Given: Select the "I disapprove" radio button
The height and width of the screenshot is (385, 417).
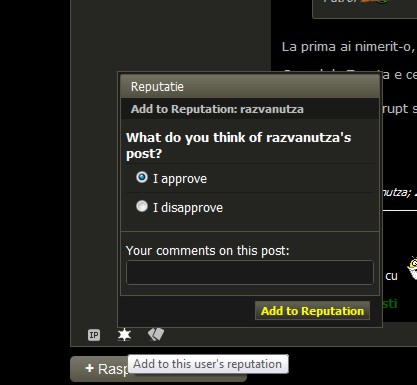Looking at the screenshot, I should (142, 206).
